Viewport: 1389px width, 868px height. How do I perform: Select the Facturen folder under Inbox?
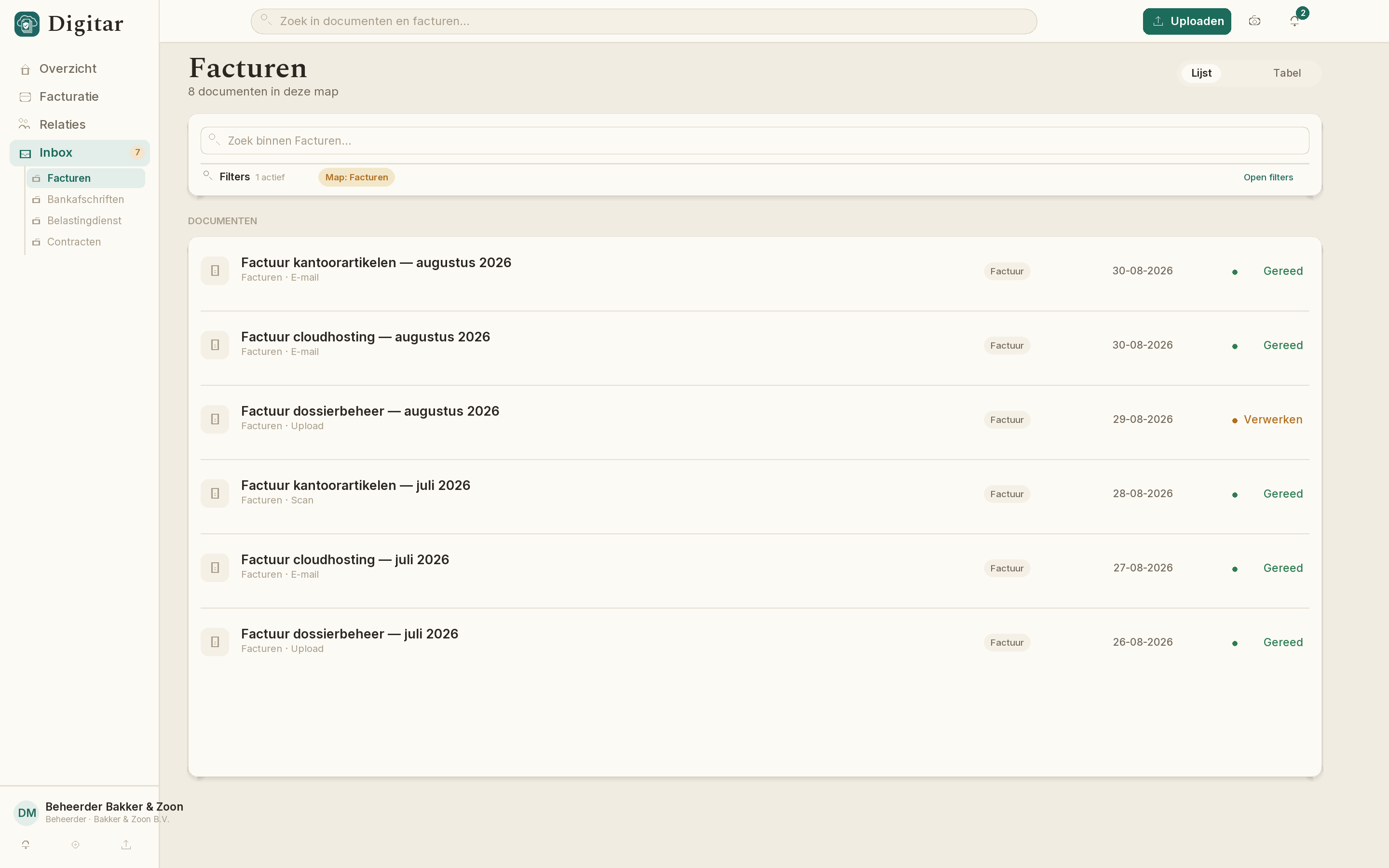[x=85, y=178]
